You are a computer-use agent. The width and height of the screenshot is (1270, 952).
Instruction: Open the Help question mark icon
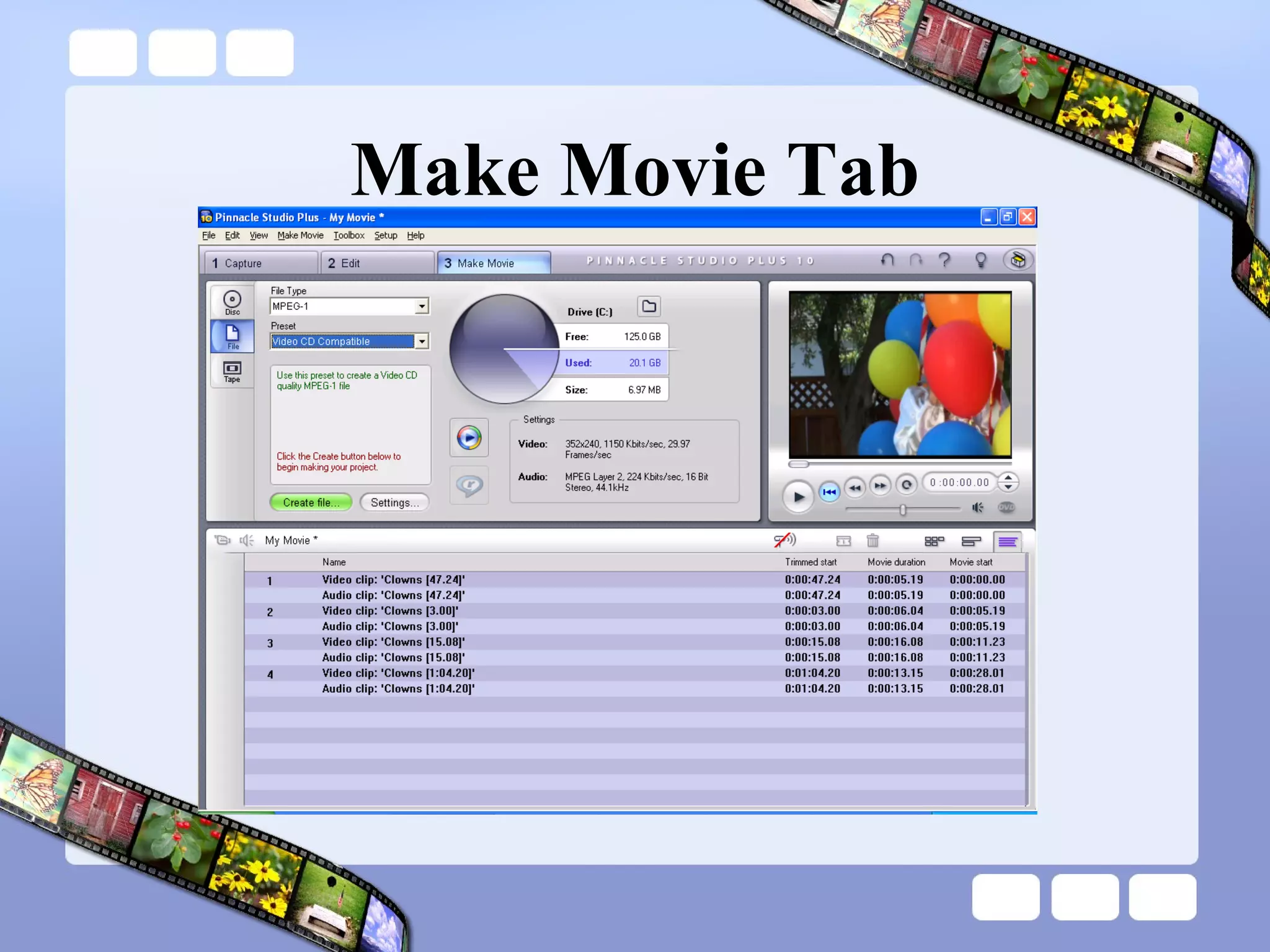(x=944, y=260)
